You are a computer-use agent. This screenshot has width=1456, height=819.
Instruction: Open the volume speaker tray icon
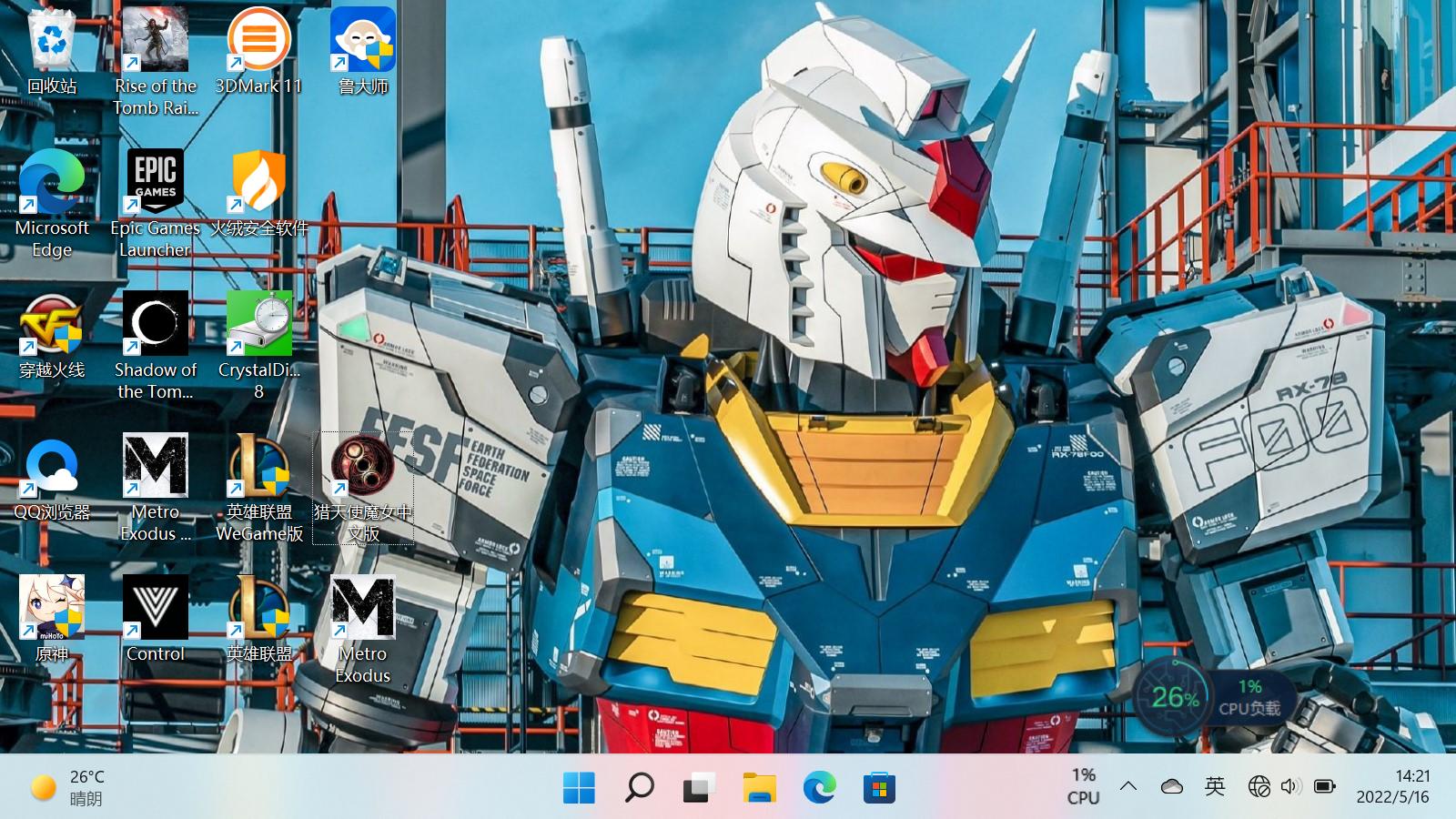[x=1290, y=786]
